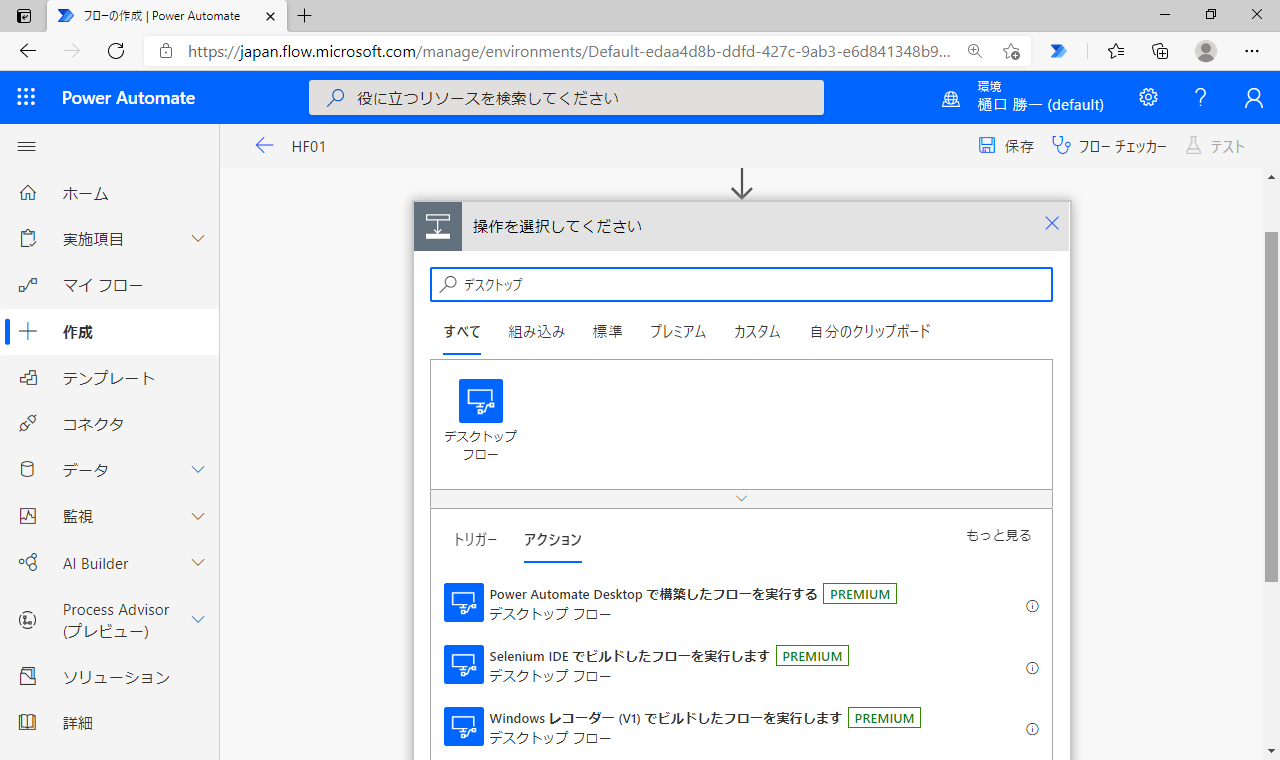Viewport: 1280px width, 760px height.
Task: Open the app launcher waffle icon
Action: coord(26,97)
